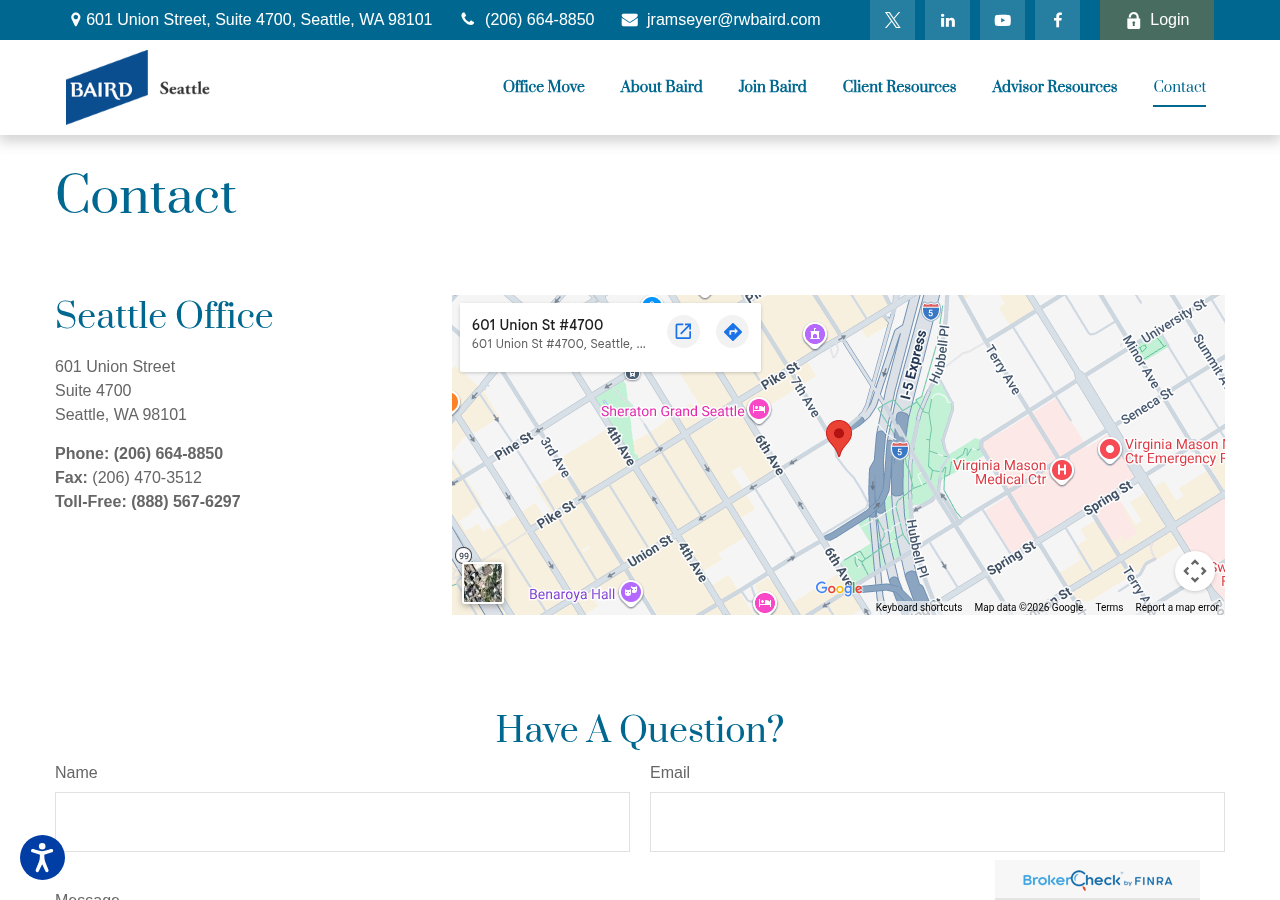
Task: Open the LinkedIn social icon
Action: pyautogui.click(x=947, y=20)
